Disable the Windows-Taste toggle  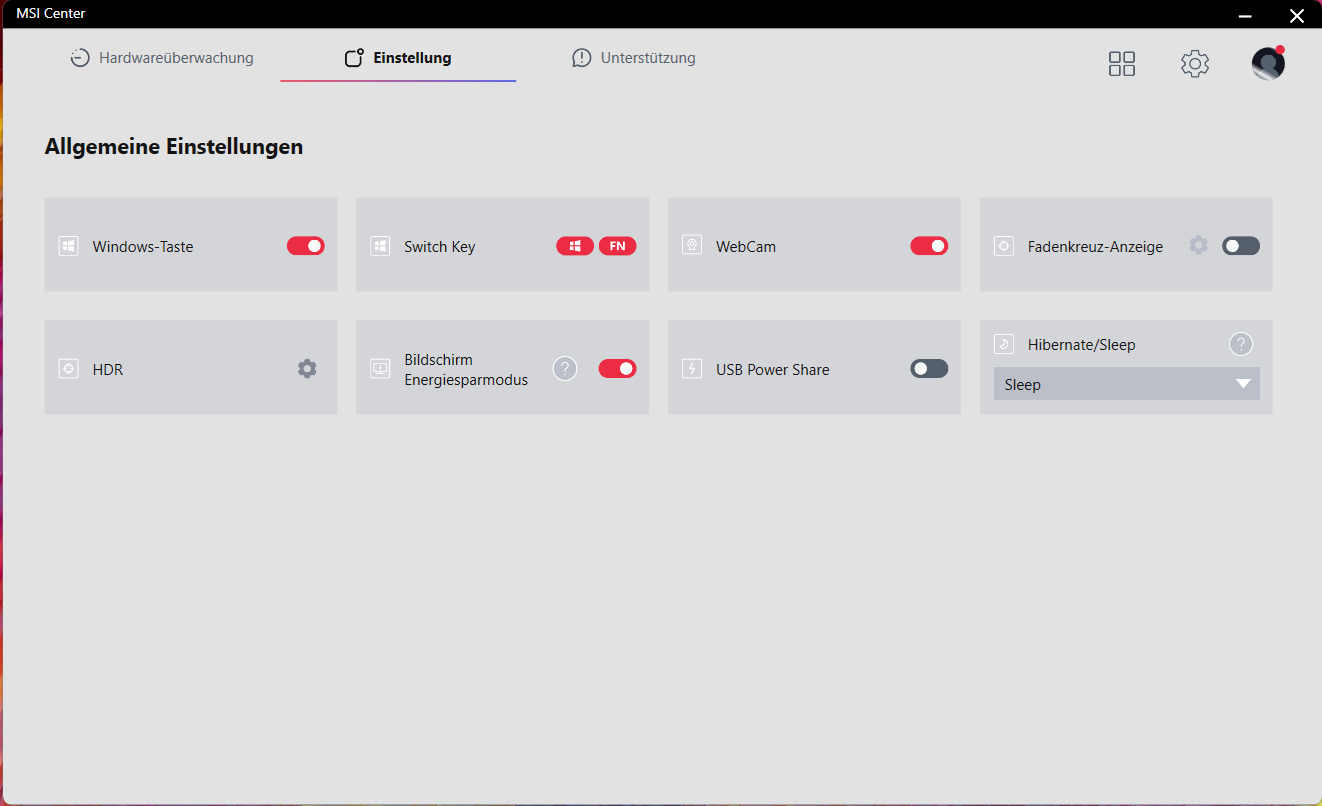[306, 246]
